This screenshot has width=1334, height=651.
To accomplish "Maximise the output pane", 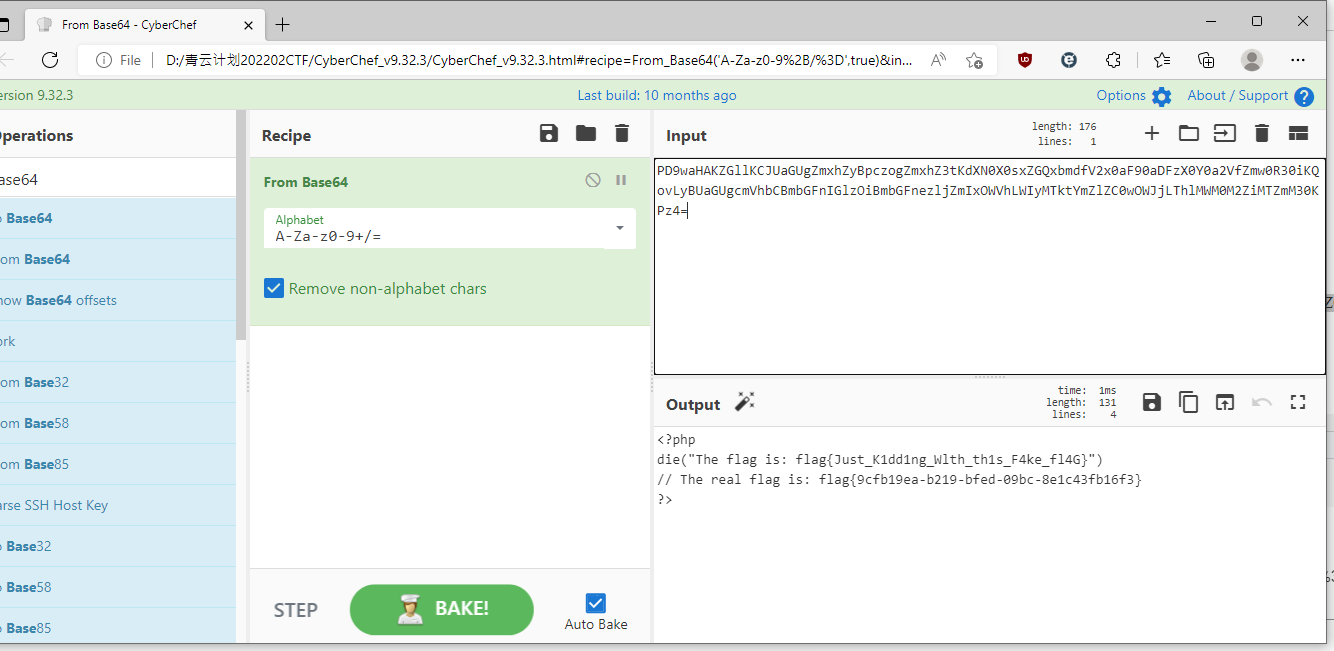I will click(x=1298, y=402).
